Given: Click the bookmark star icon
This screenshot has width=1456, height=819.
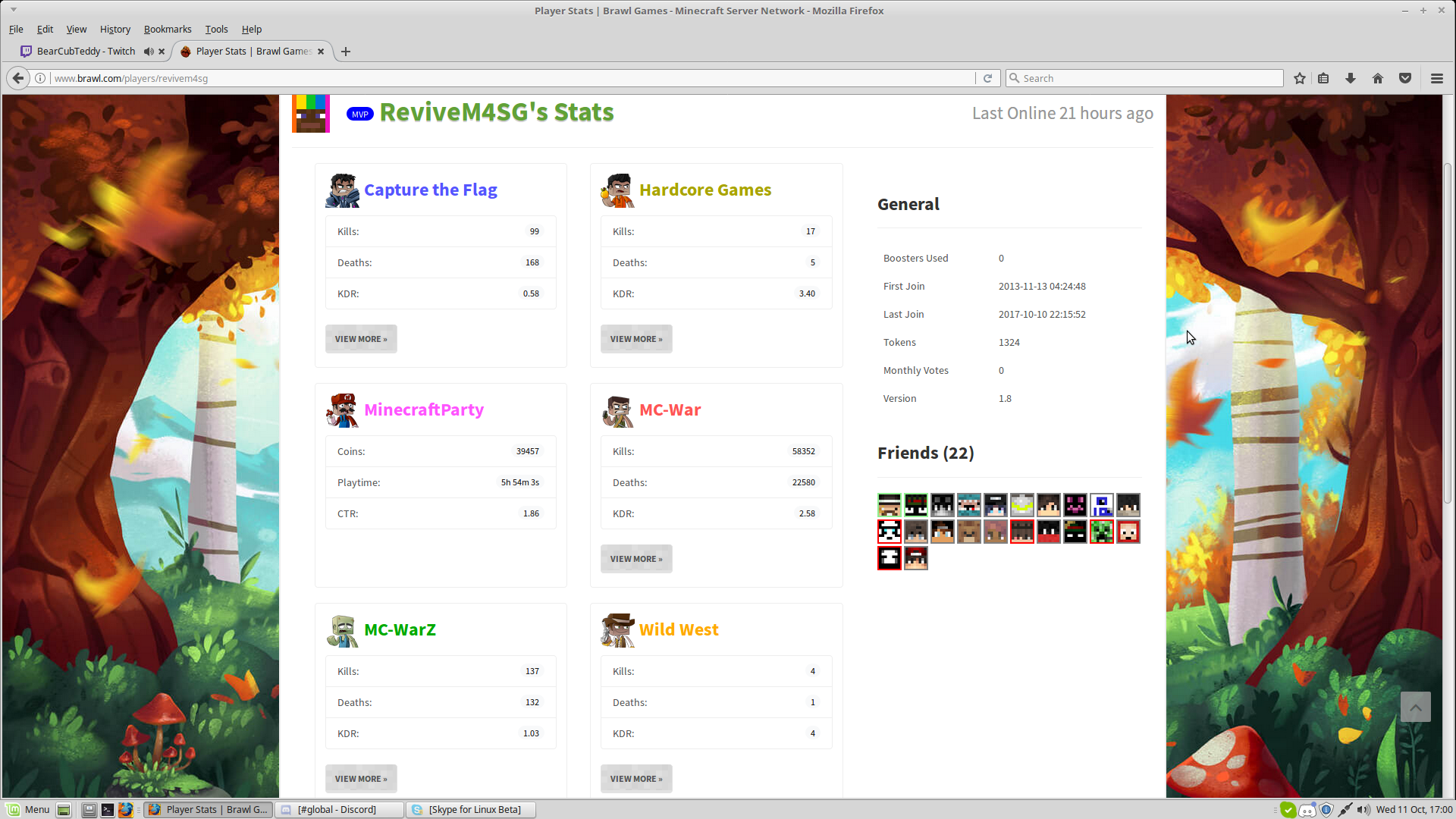Looking at the screenshot, I should [x=1300, y=78].
